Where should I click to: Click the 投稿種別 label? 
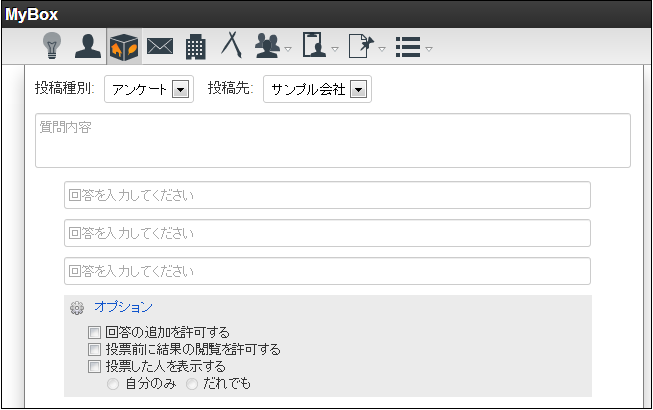point(65,88)
